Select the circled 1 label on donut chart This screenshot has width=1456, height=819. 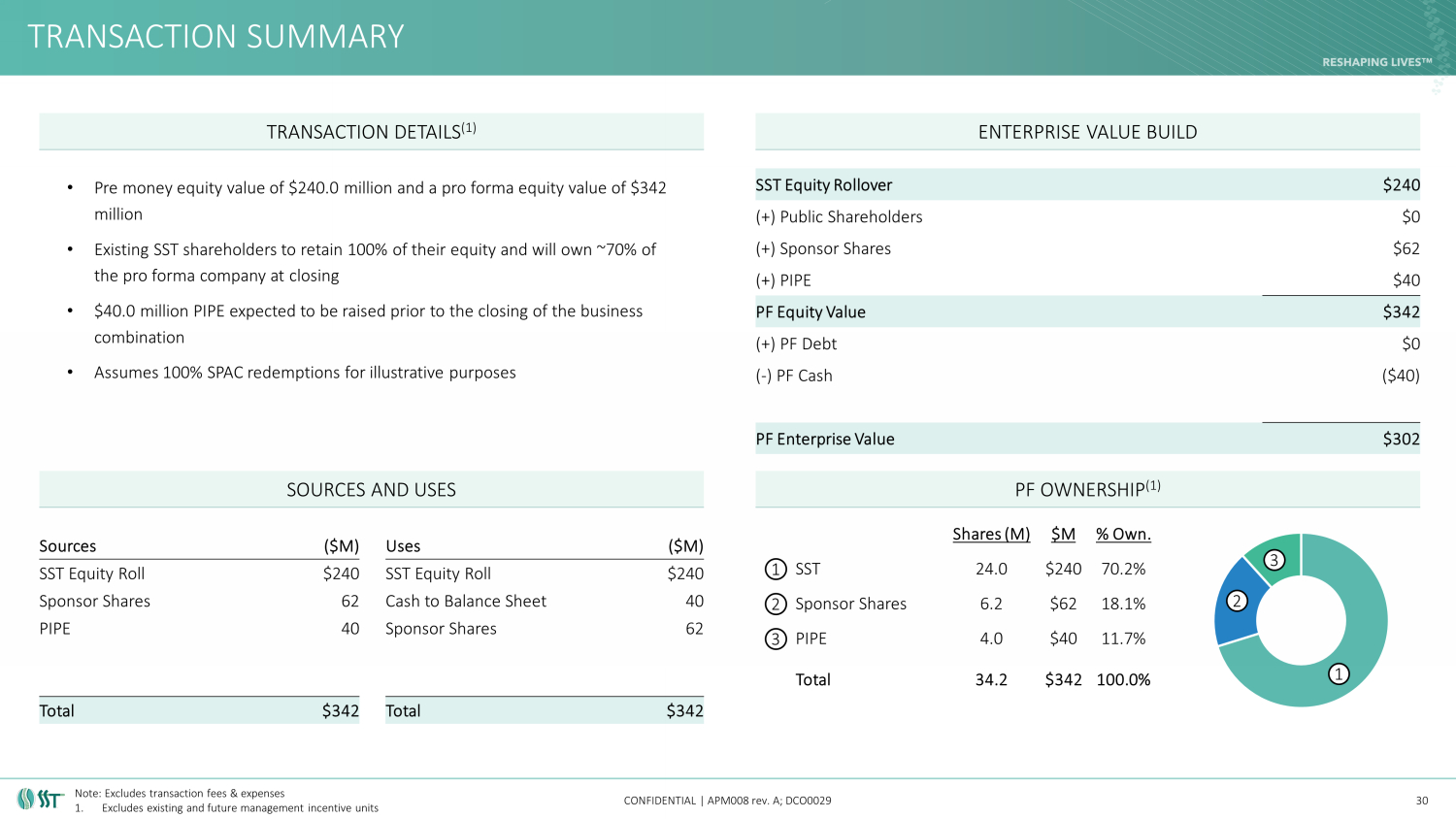(1339, 673)
